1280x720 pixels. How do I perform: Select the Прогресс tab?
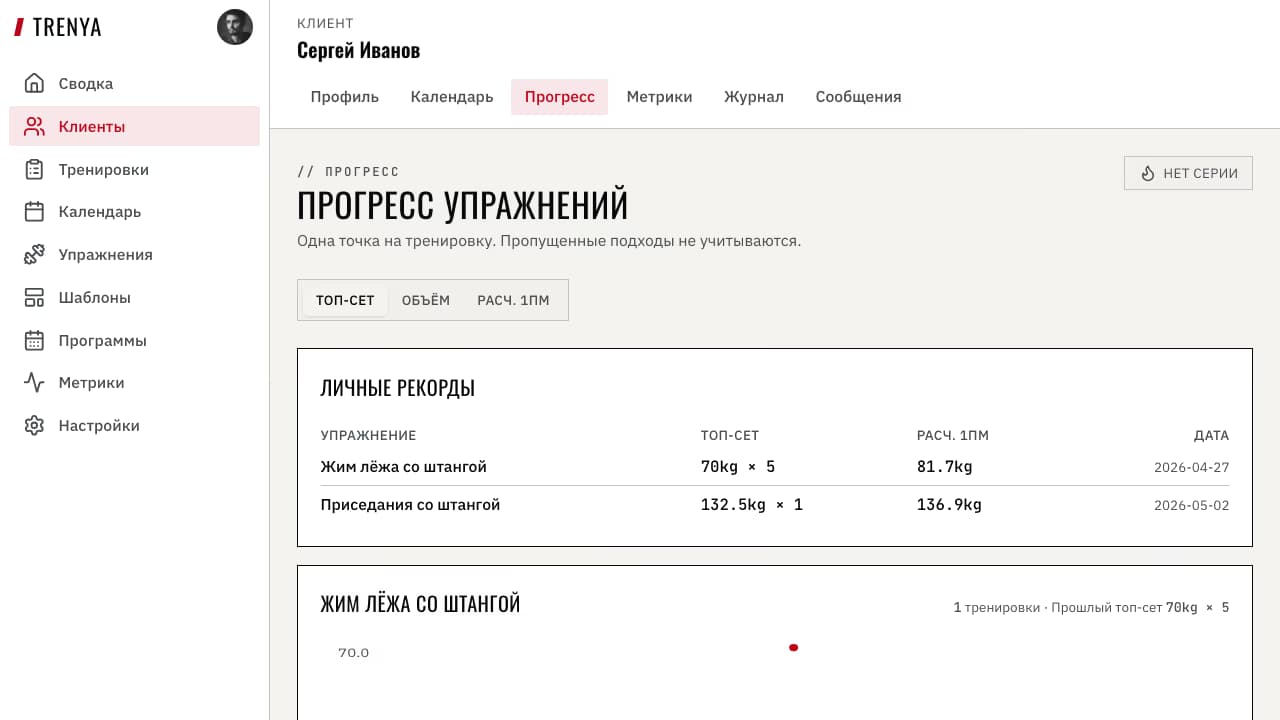pos(560,97)
